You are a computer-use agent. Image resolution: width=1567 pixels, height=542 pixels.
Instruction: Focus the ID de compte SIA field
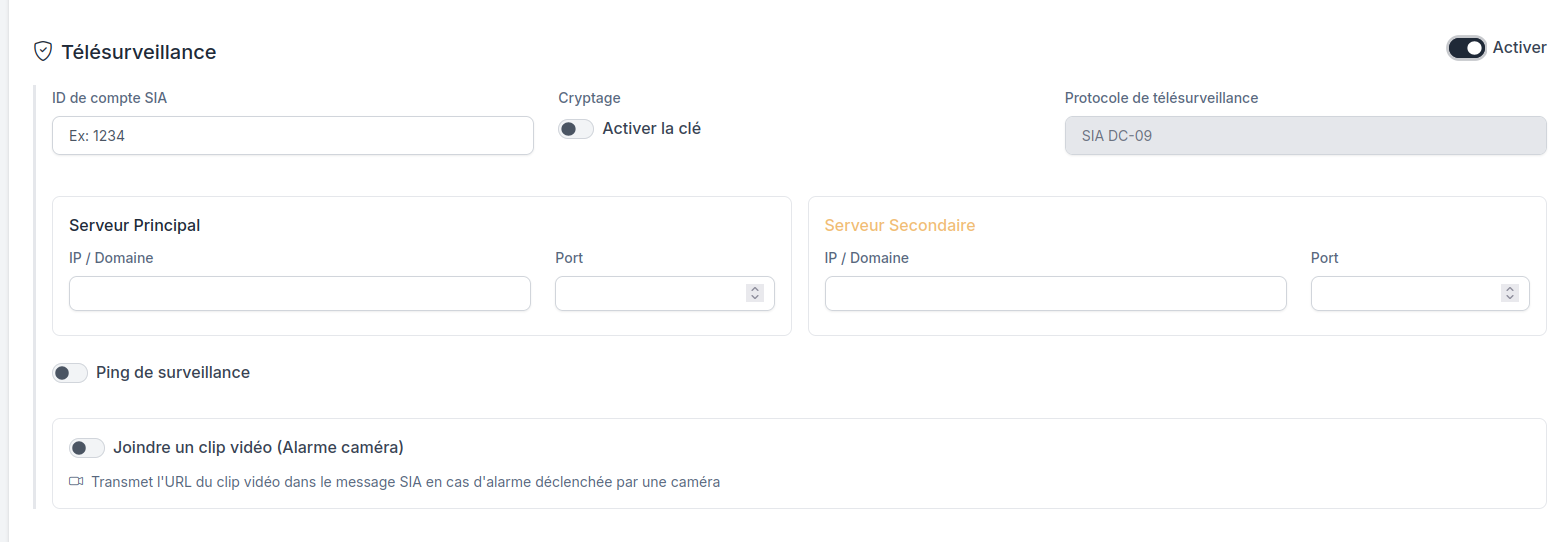coord(293,136)
